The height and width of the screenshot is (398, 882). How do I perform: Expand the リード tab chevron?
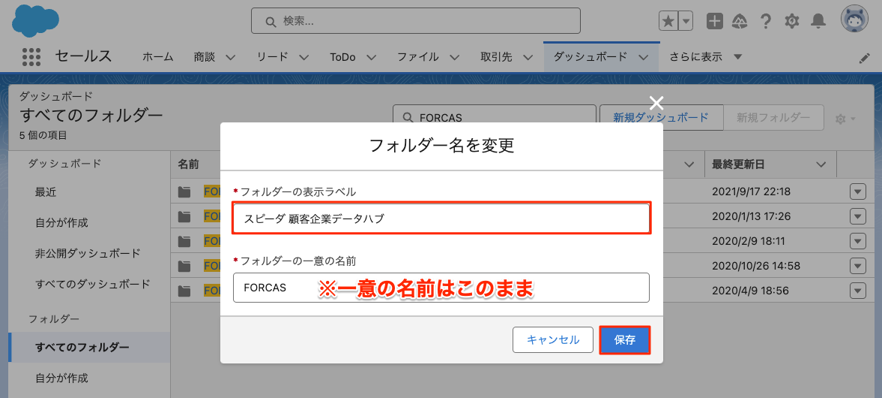point(304,57)
